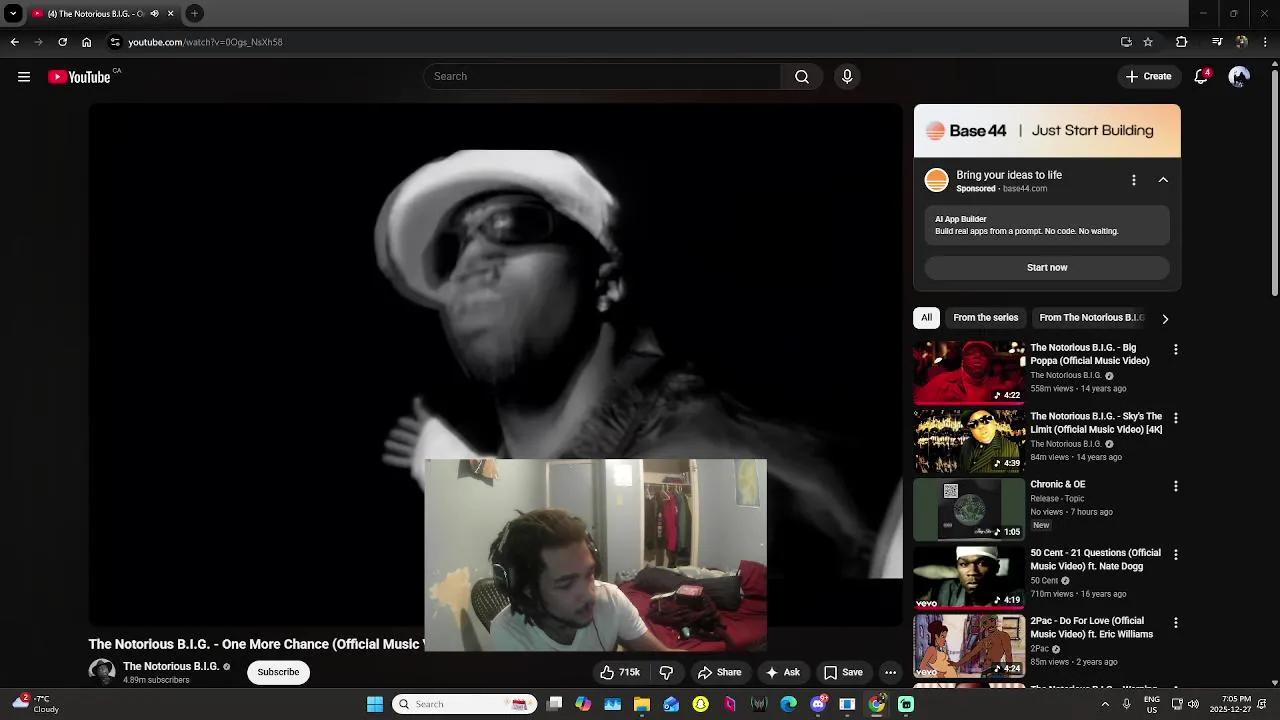Open the weather widget showing Cloudy
The image size is (1280, 720).
[x=36, y=704]
